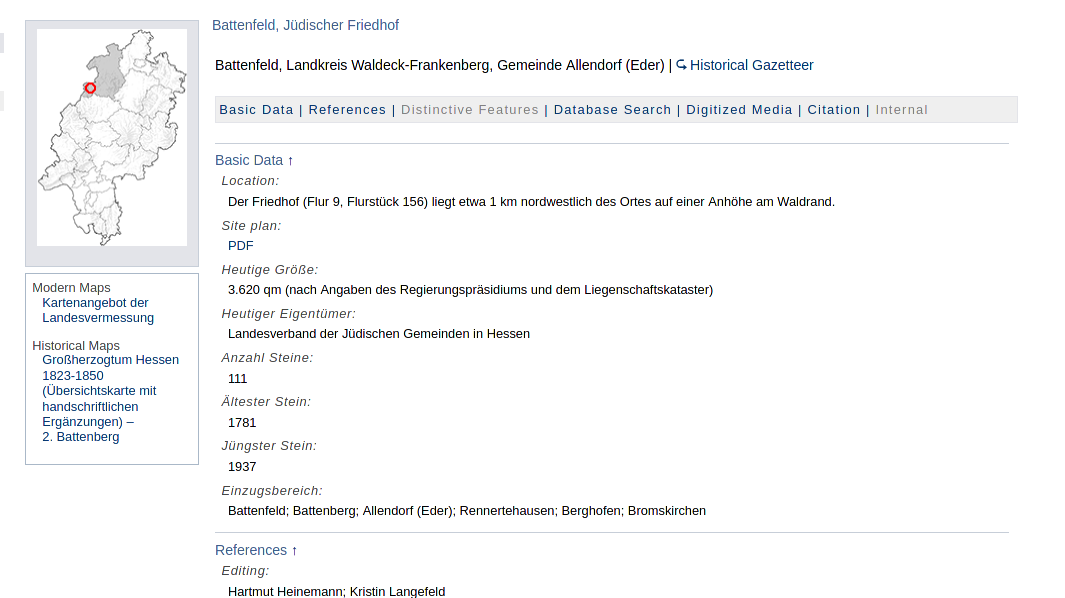
Task: Click the References section heading text
Action: [x=251, y=550]
